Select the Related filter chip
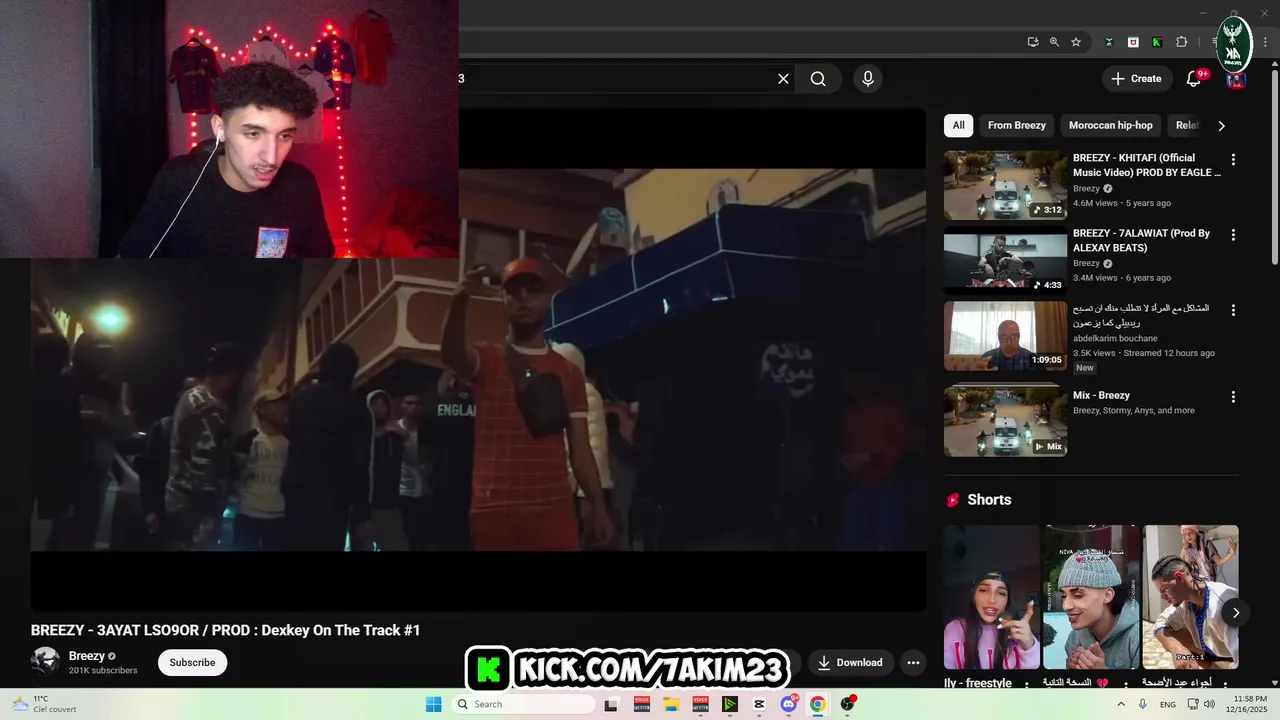Screen dimensions: 1280x720 tap(1187, 125)
